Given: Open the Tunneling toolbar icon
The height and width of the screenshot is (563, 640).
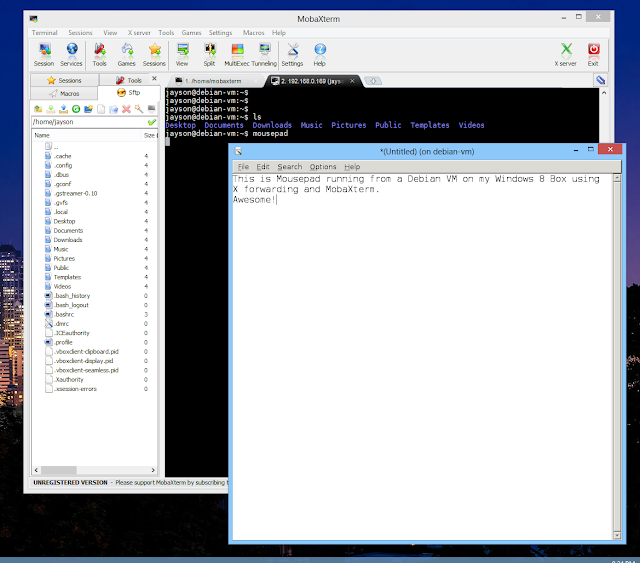Looking at the screenshot, I should click(264, 54).
